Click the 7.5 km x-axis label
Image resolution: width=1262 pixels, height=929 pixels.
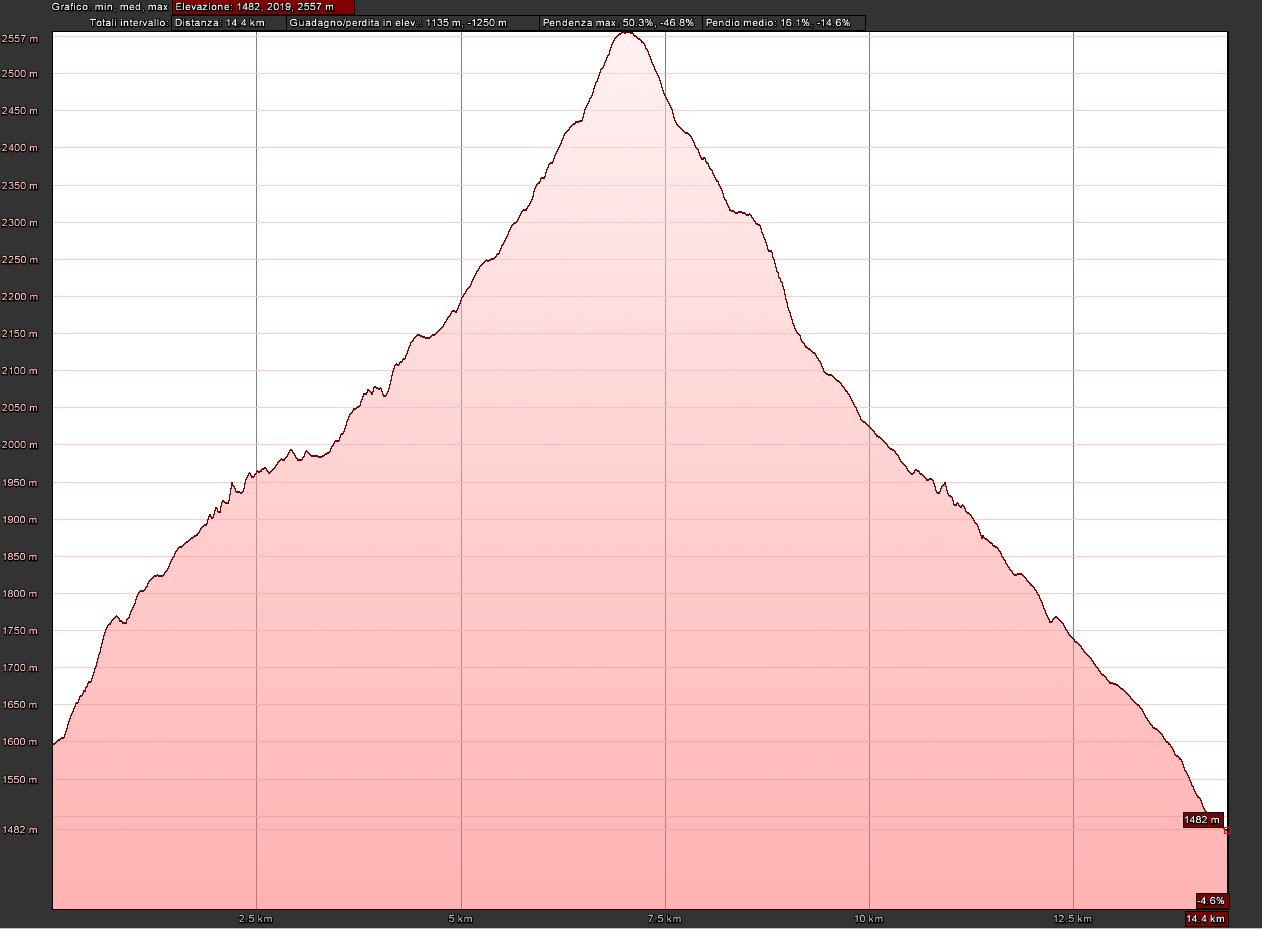click(665, 918)
